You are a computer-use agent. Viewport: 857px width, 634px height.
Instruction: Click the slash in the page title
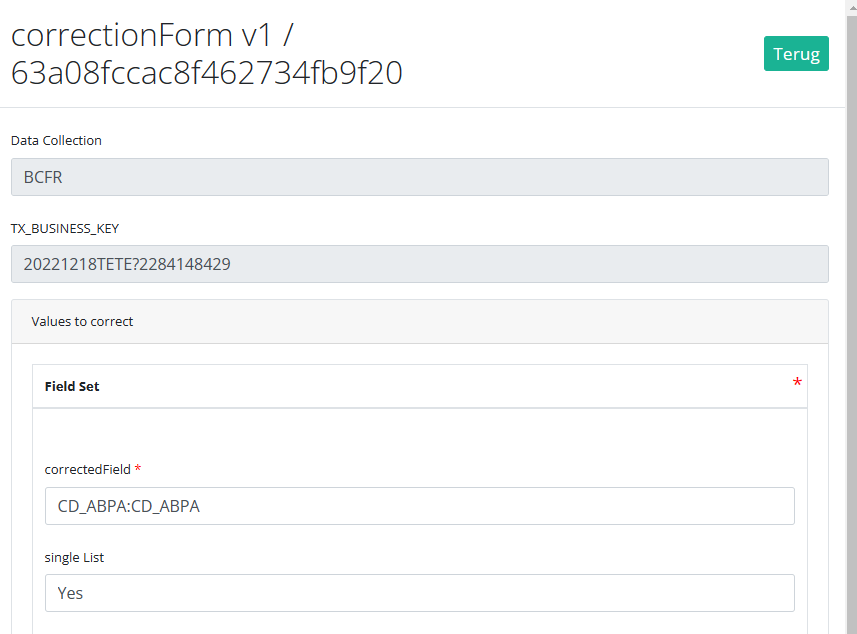coord(287,35)
